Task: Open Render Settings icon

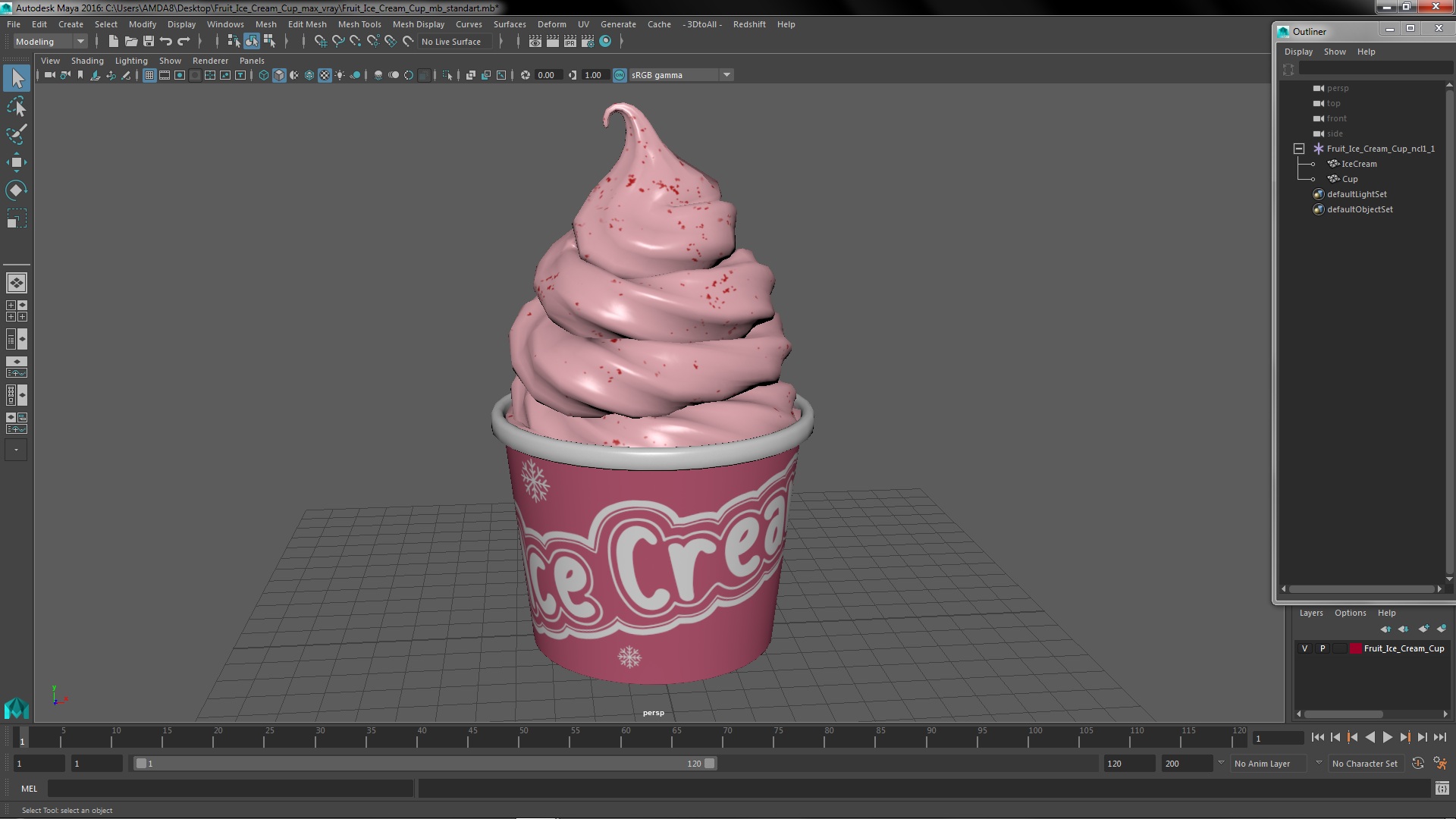Action: 588,42
